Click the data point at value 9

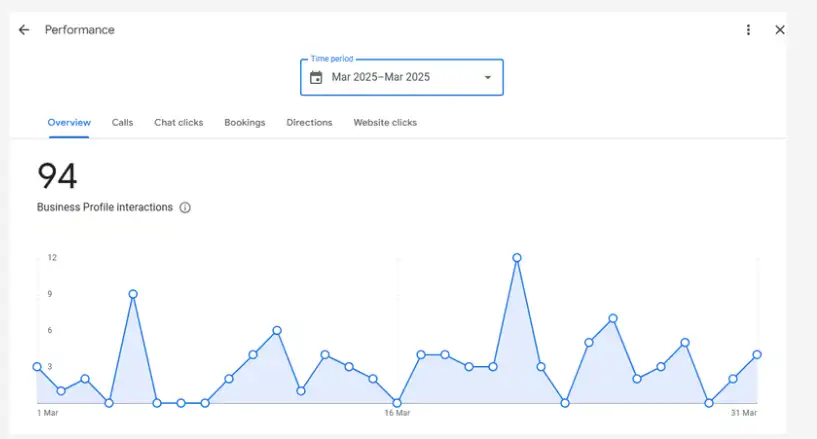tap(133, 294)
